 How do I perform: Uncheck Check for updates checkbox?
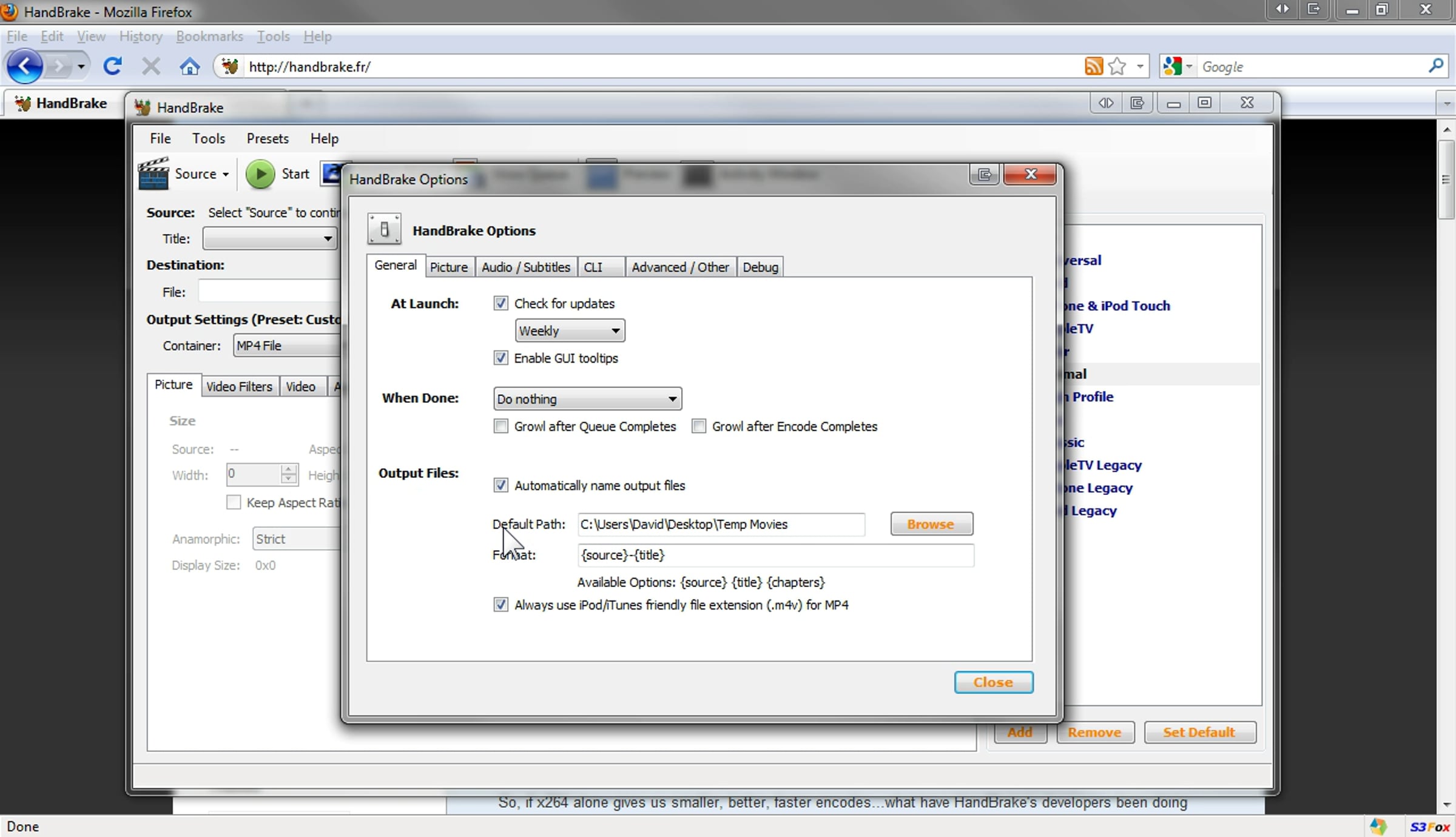(500, 303)
